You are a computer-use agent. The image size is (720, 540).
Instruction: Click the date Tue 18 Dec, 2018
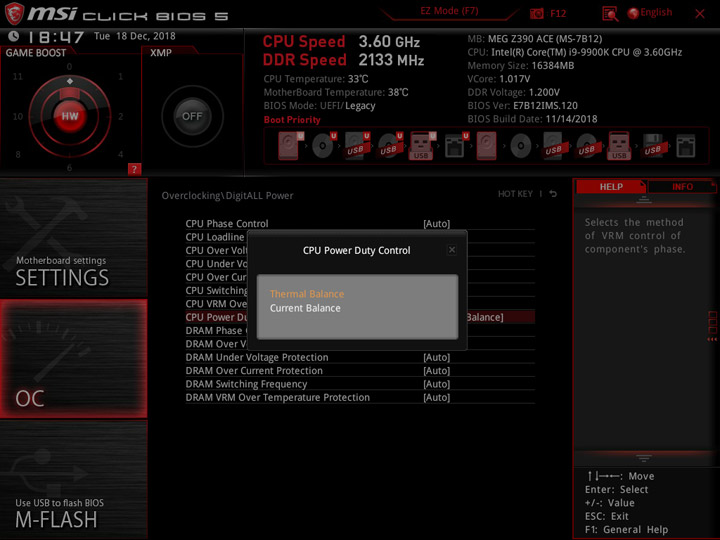click(135, 36)
